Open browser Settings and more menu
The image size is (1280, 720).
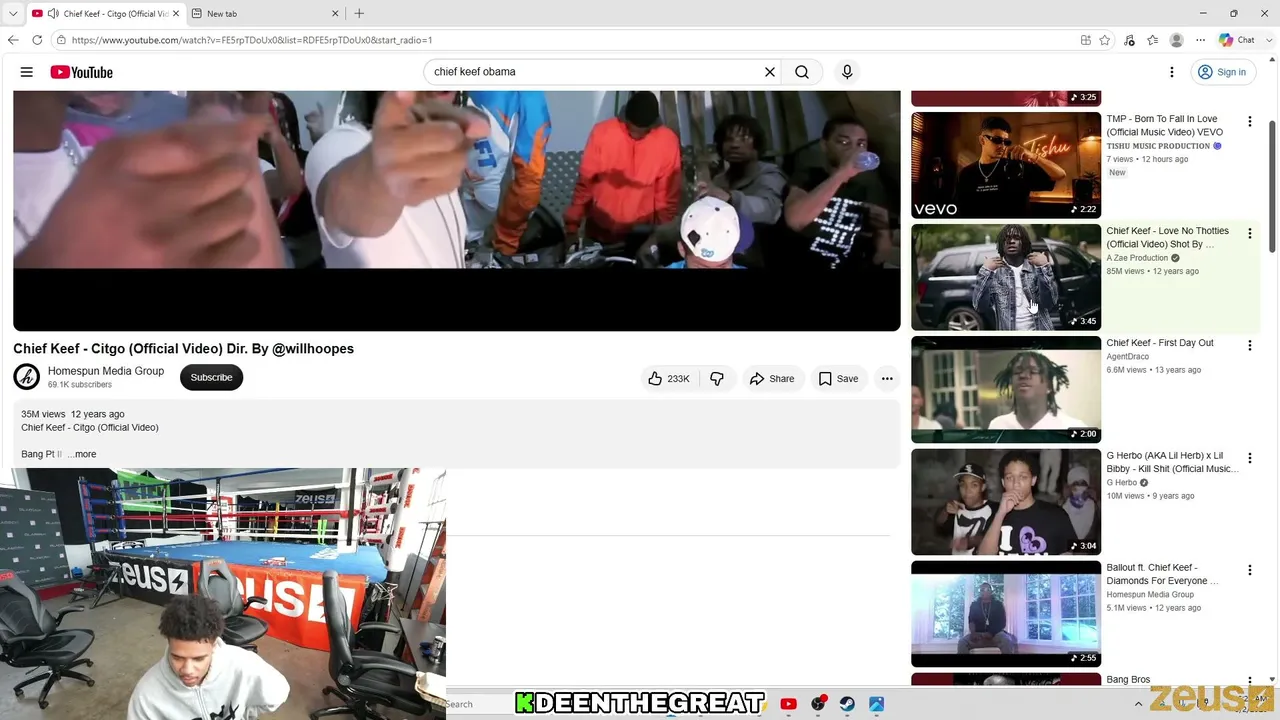click(x=1201, y=40)
